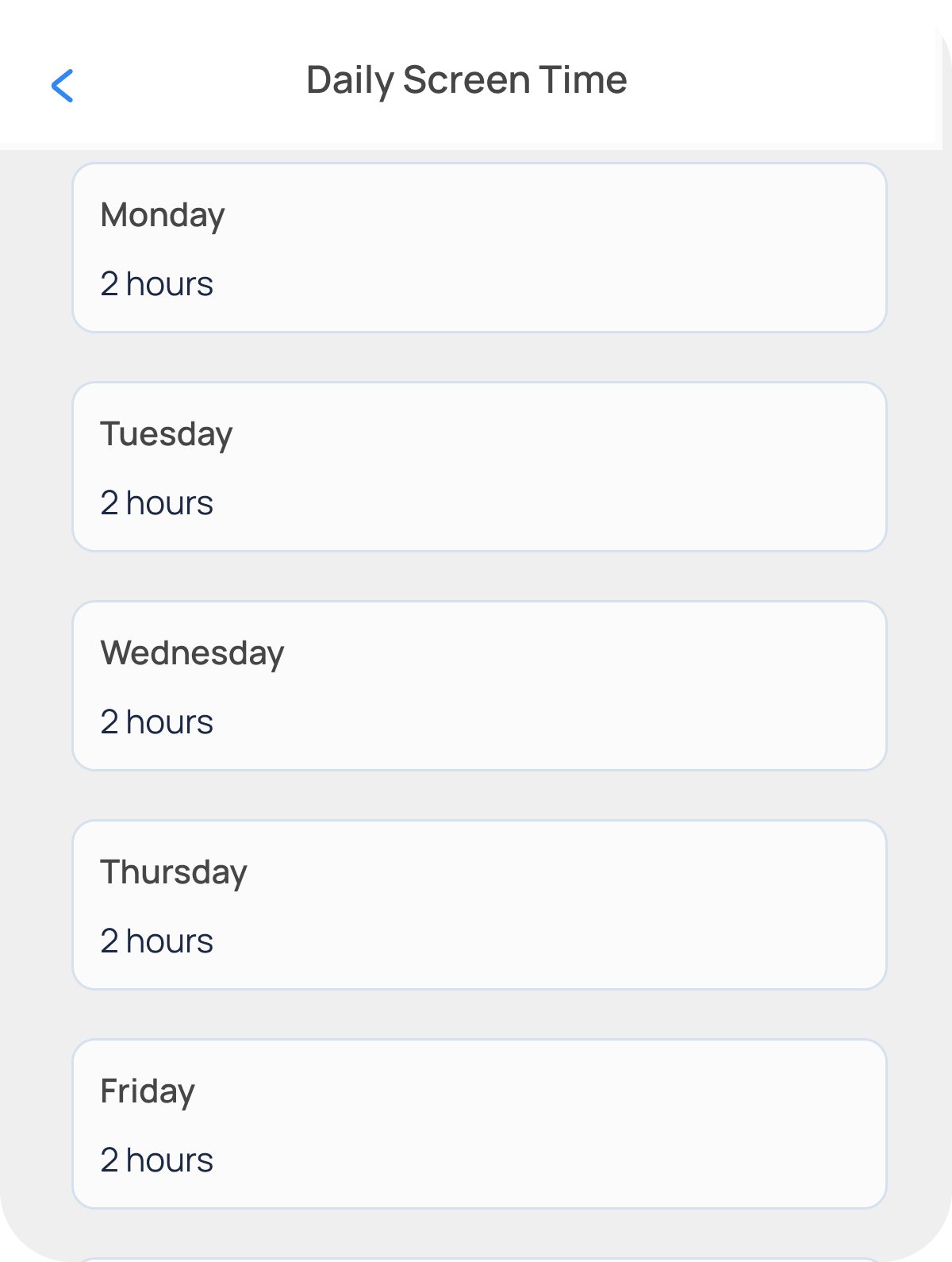This screenshot has width=952, height=1262.
Task: Select the Thursday day label
Action: (174, 872)
